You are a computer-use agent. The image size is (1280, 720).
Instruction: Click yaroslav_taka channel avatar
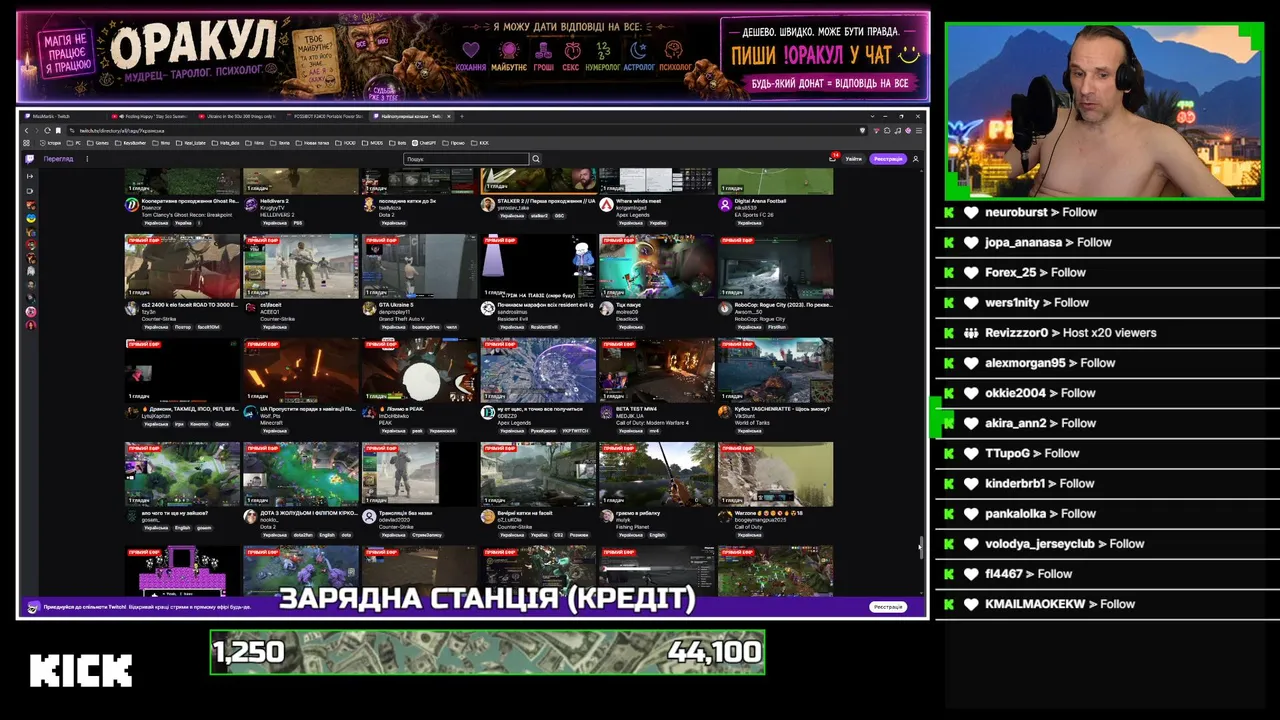point(488,205)
